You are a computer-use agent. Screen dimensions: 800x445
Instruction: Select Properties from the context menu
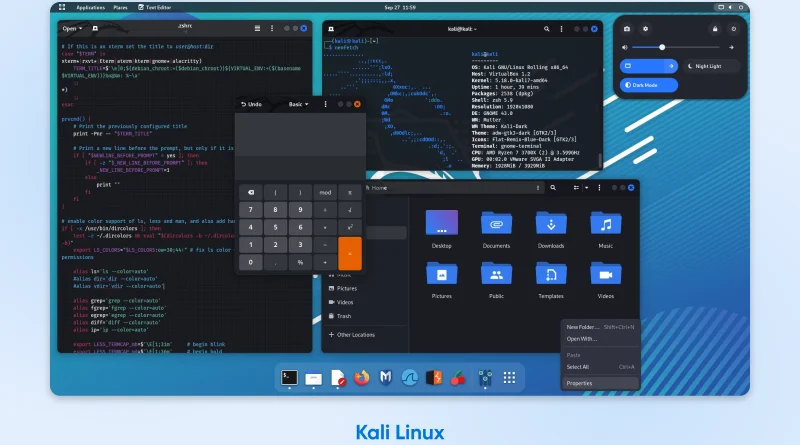point(580,383)
